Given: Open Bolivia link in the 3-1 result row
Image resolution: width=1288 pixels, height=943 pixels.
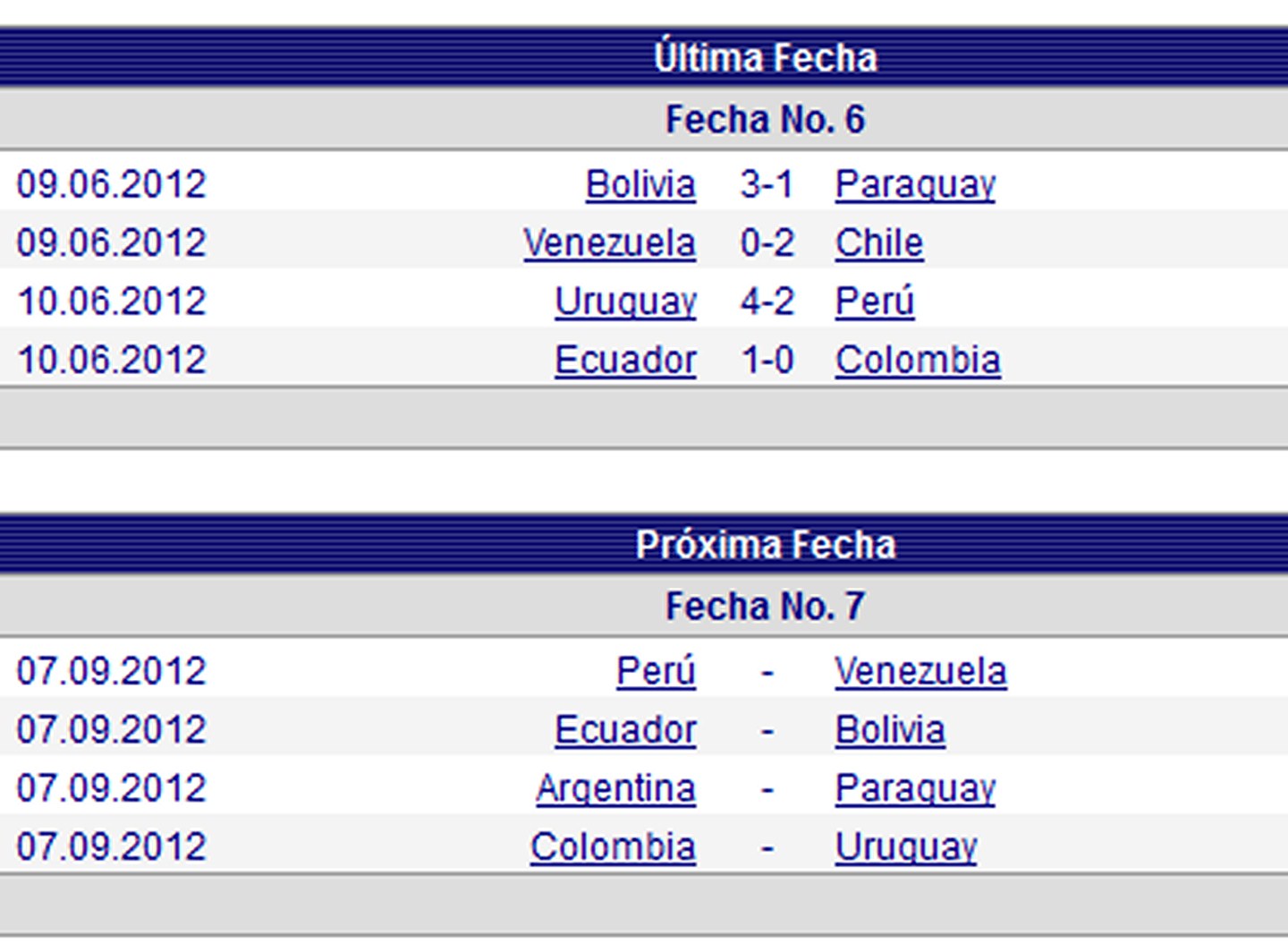Looking at the screenshot, I should coord(640,184).
